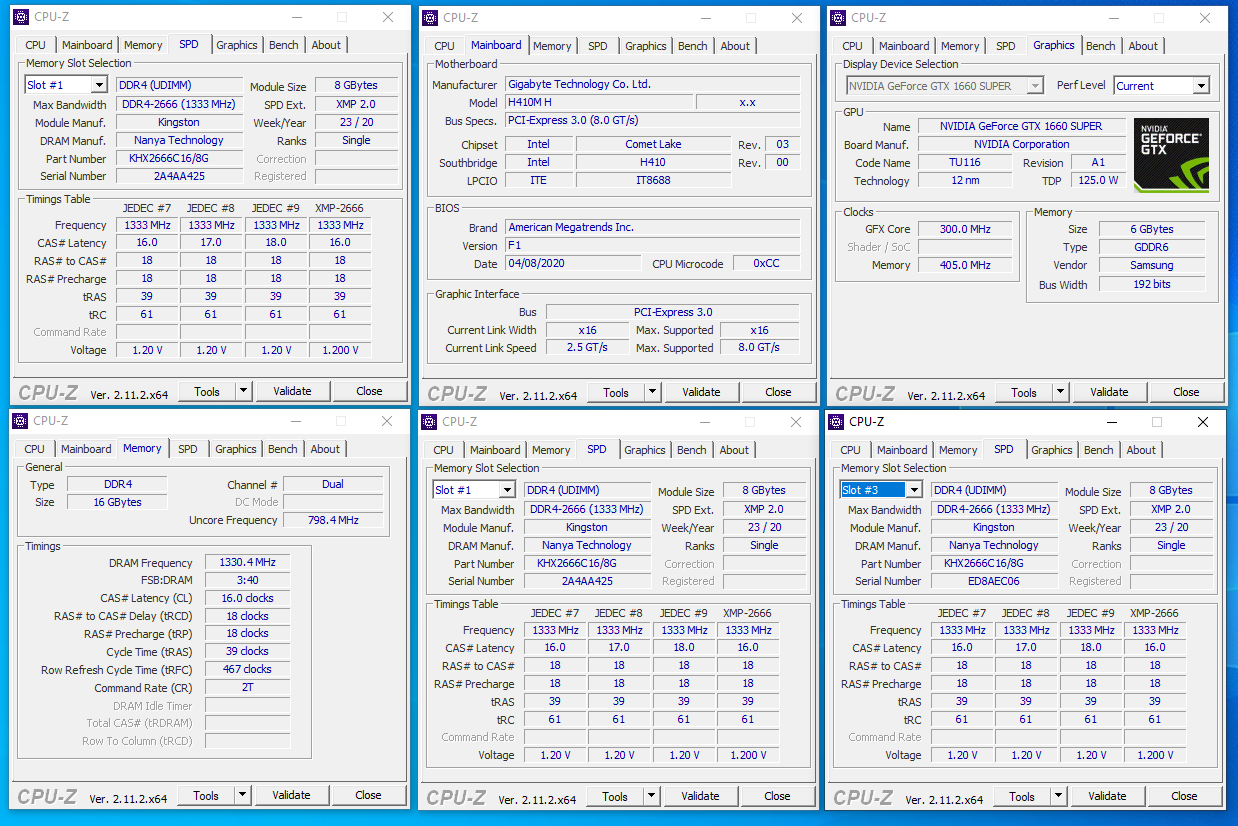Screen dimensions: 1238x826
Task: Open the GTX 1660 SUPER display device dropdown
Action: click(1034, 86)
